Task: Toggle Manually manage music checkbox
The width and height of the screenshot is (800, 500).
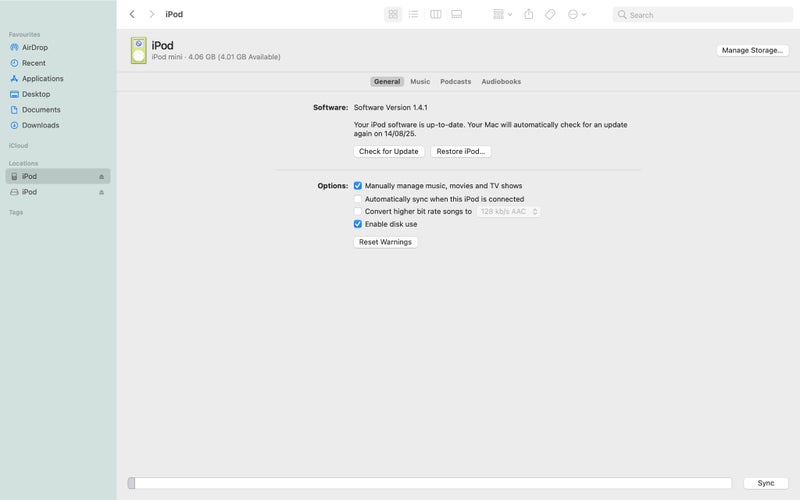Action: (358, 186)
